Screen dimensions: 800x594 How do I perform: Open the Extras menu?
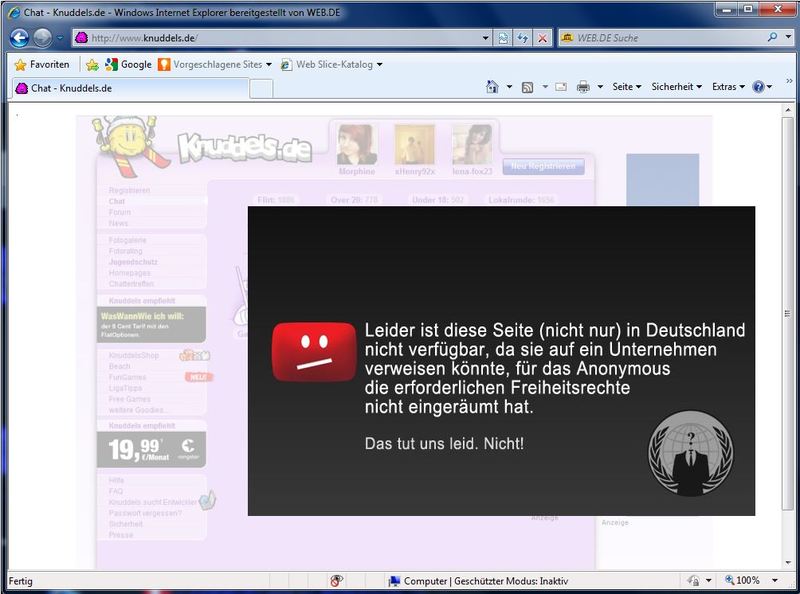click(728, 87)
